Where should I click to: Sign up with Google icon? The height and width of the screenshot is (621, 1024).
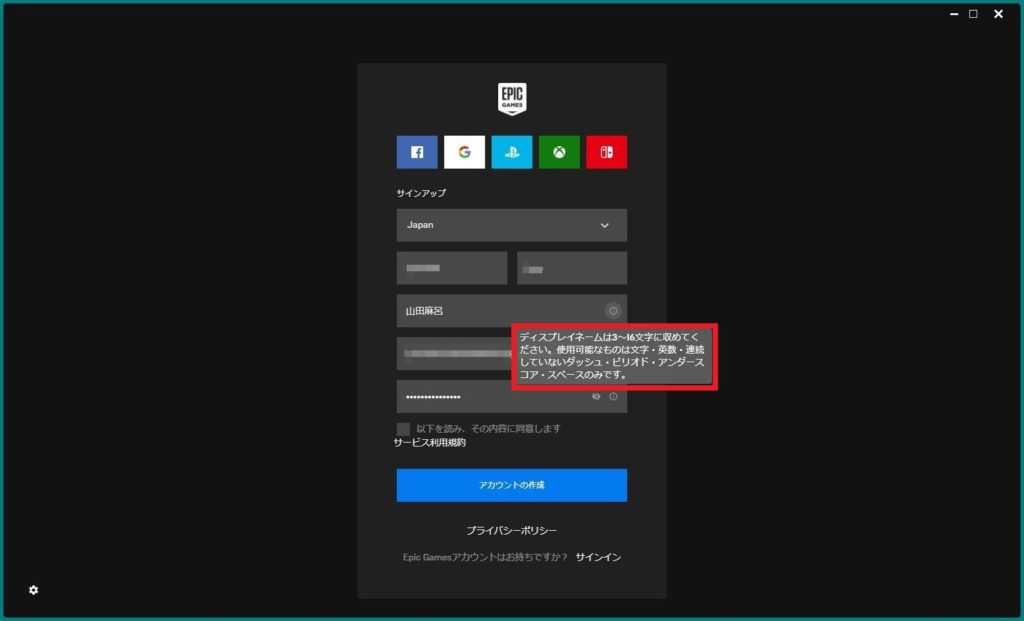pos(464,152)
